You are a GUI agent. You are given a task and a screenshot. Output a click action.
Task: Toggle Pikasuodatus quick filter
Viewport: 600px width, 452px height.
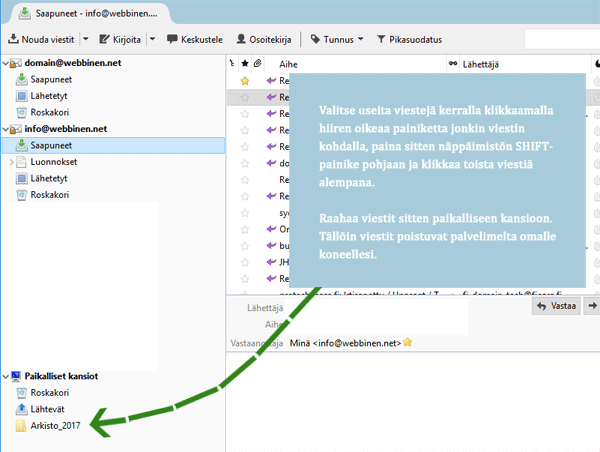(409, 39)
